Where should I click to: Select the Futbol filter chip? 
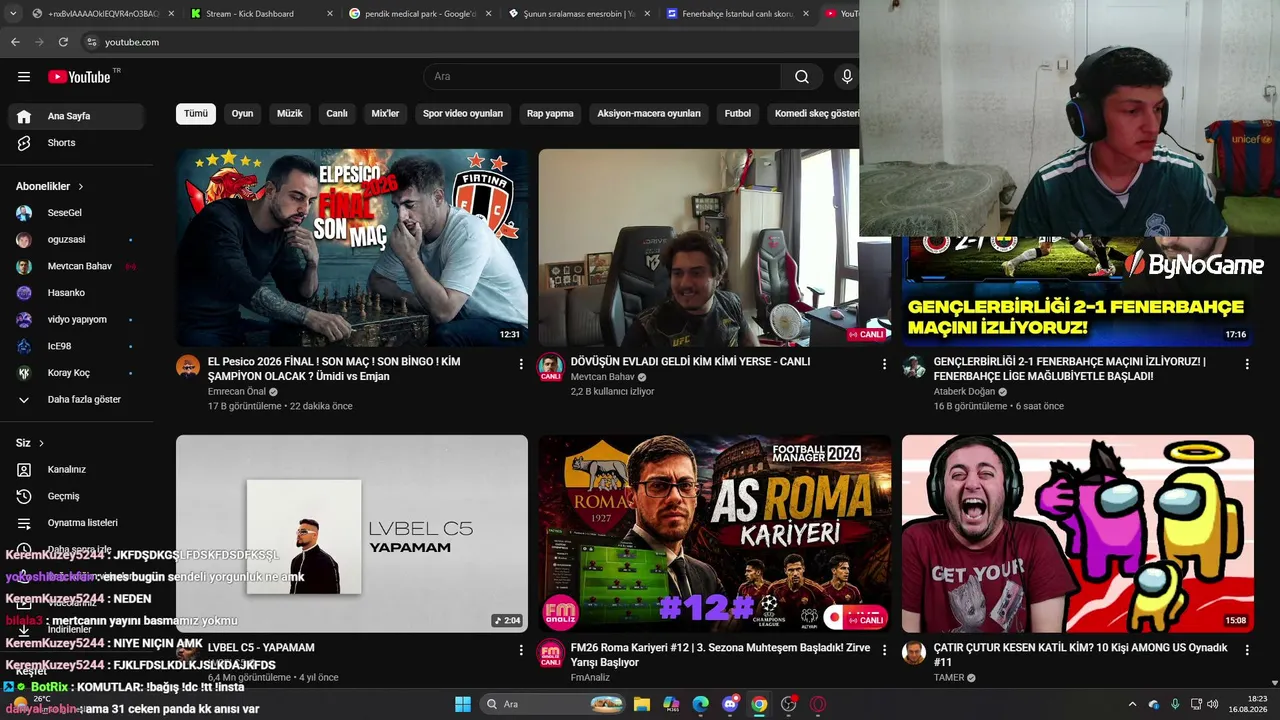tap(737, 114)
